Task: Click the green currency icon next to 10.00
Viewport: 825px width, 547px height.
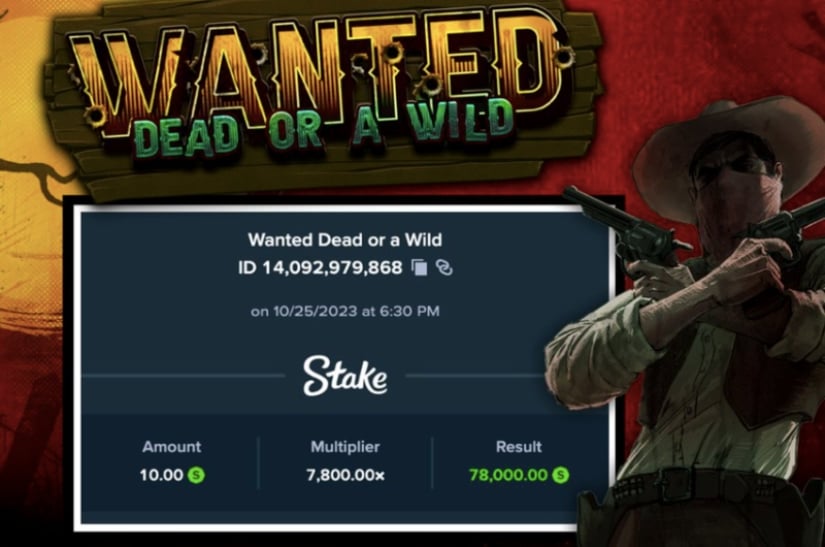Action: (196, 475)
